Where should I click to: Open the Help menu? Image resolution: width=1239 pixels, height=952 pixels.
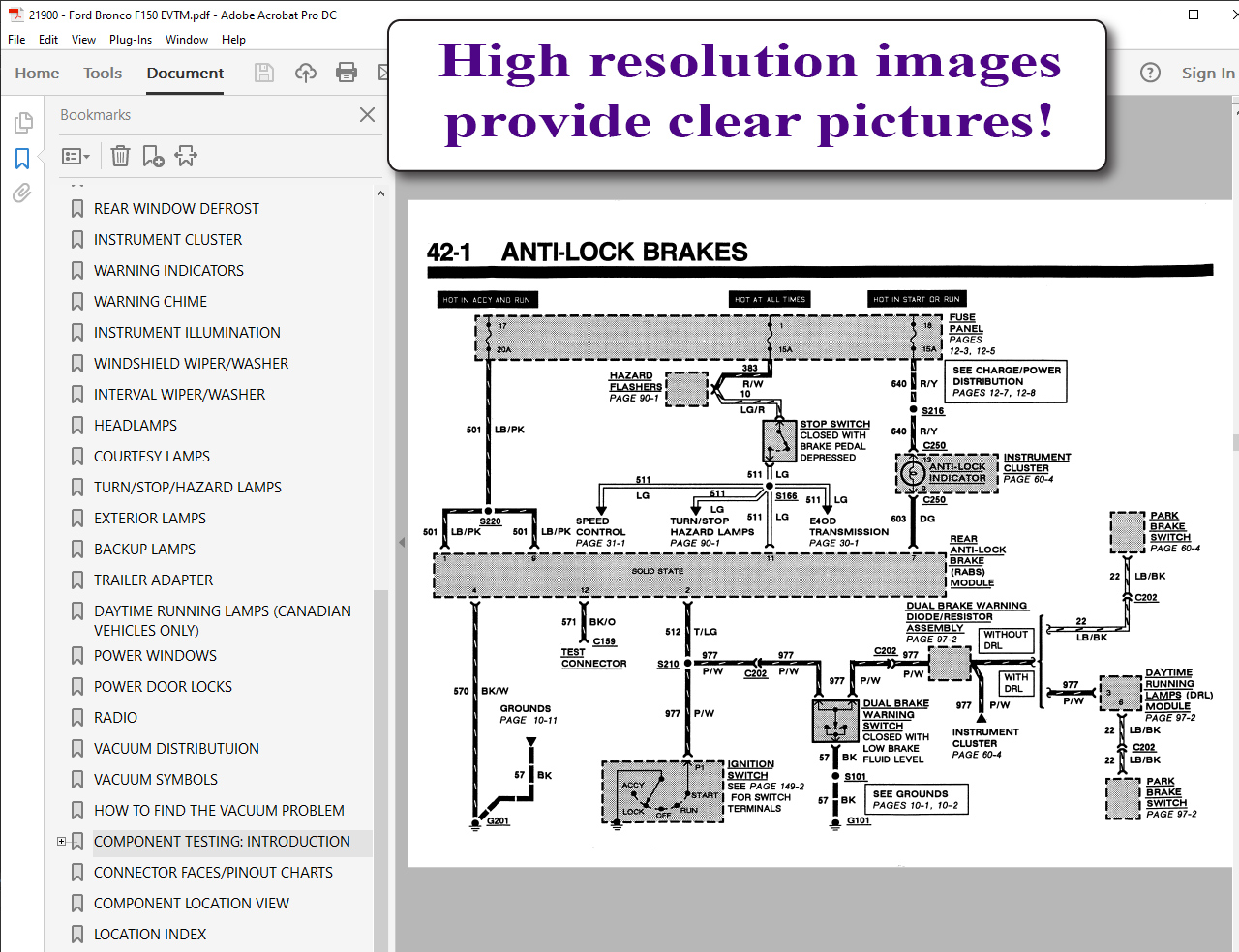(x=233, y=40)
